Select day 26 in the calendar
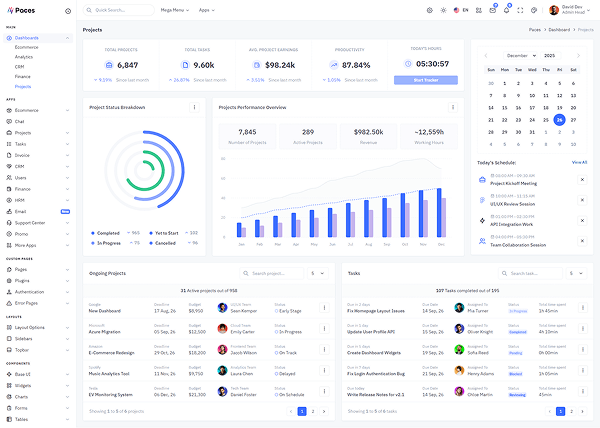The height and width of the screenshot is (428, 600). [x=559, y=119]
